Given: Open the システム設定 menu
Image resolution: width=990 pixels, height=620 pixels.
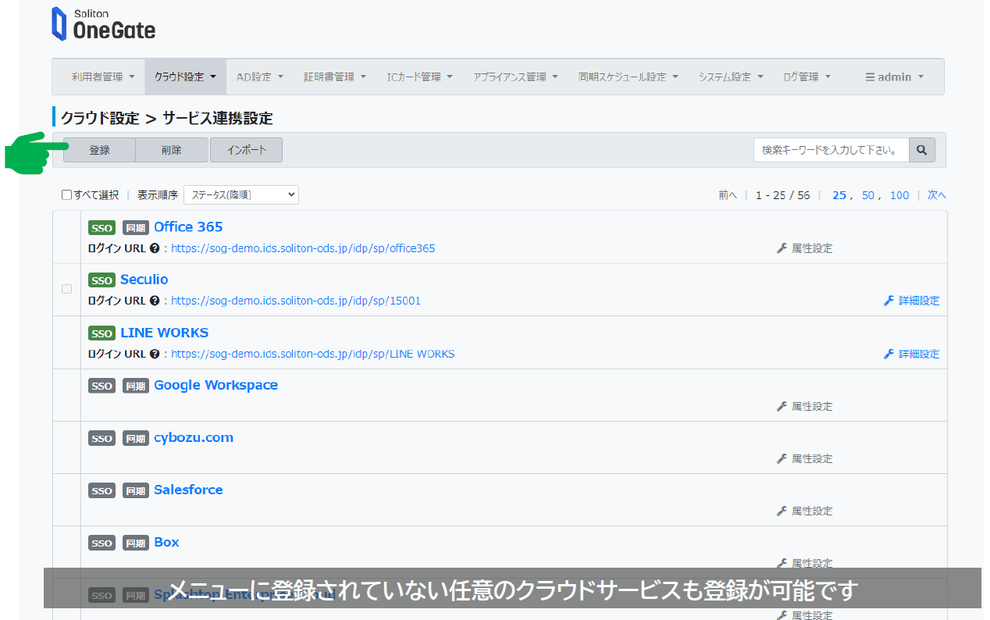Looking at the screenshot, I should (x=730, y=77).
